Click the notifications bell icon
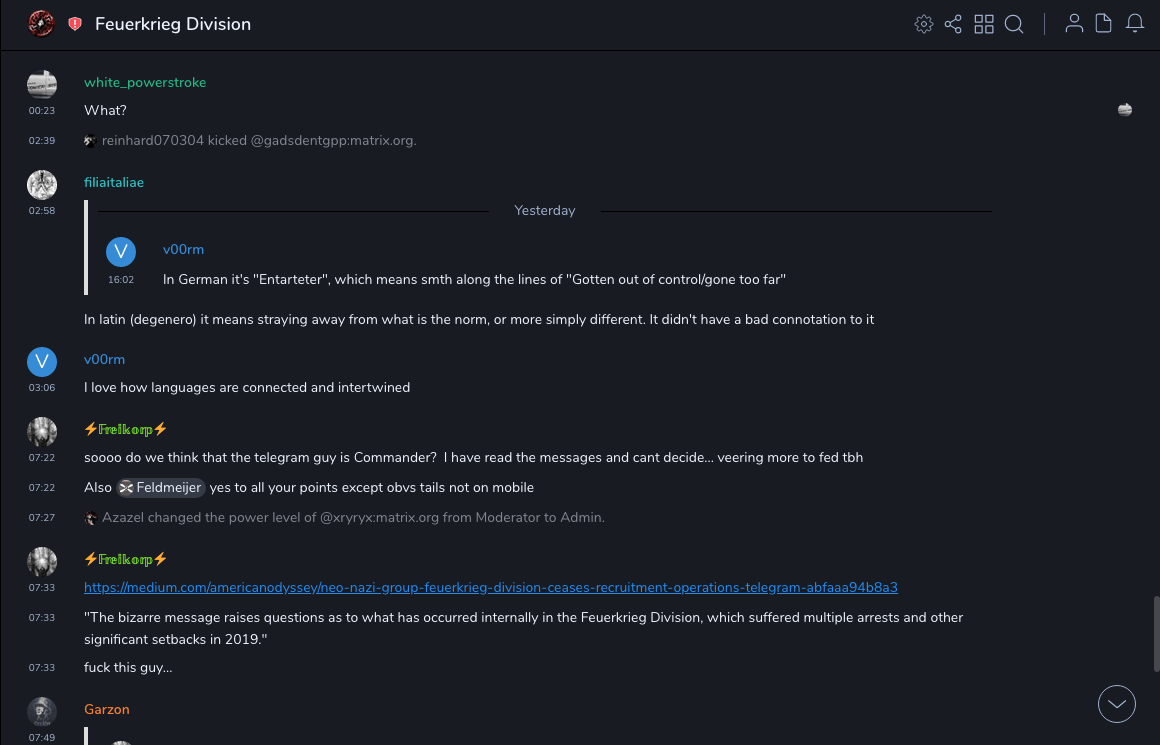This screenshot has width=1160, height=745. coord(1135,24)
